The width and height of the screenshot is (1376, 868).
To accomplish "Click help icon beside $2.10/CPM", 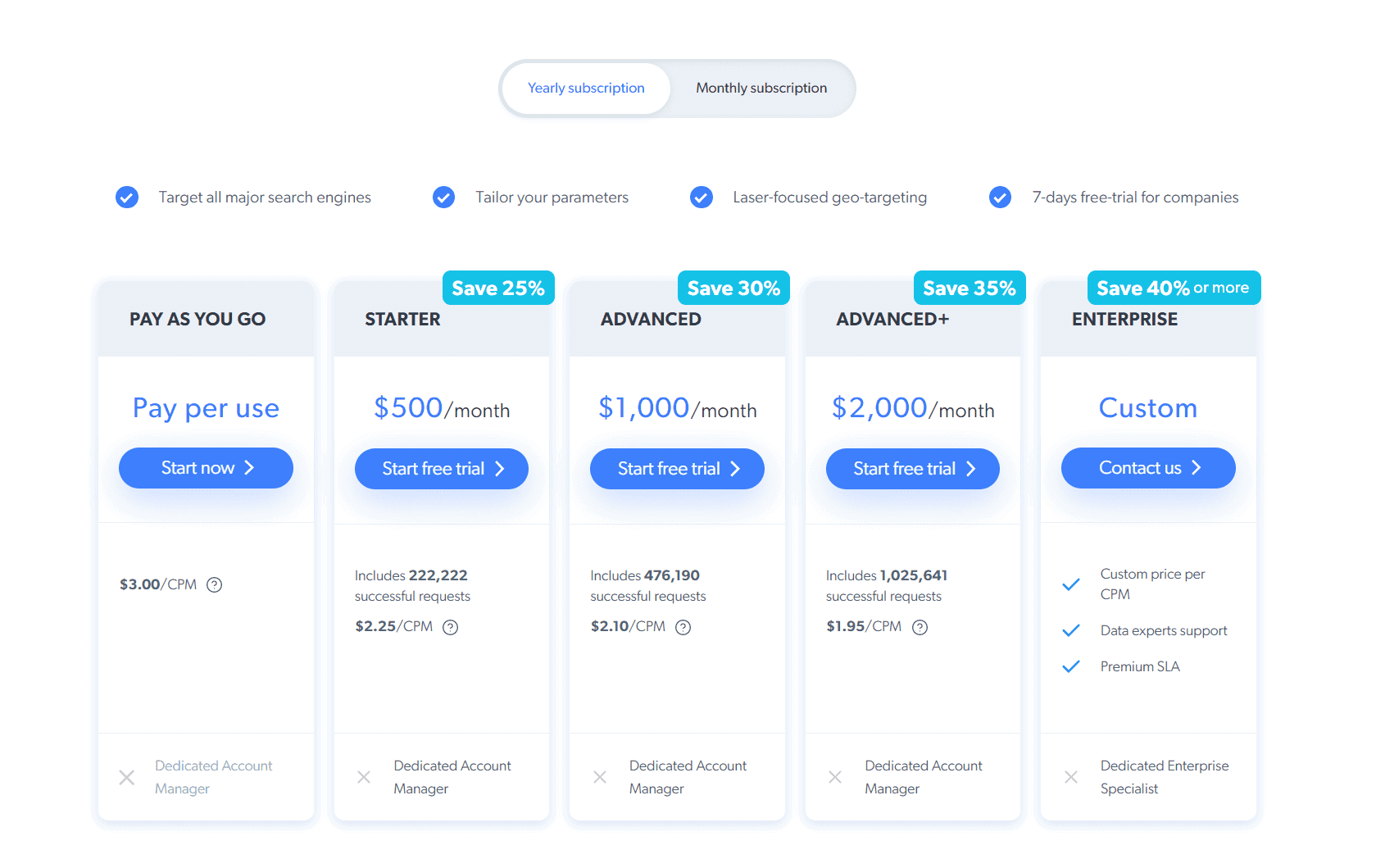I will tap(683, 627).
